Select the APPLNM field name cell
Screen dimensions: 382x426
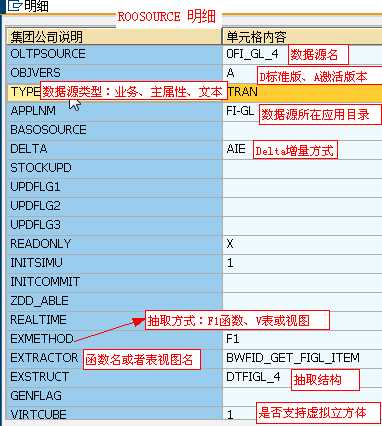tap(114, 111)
